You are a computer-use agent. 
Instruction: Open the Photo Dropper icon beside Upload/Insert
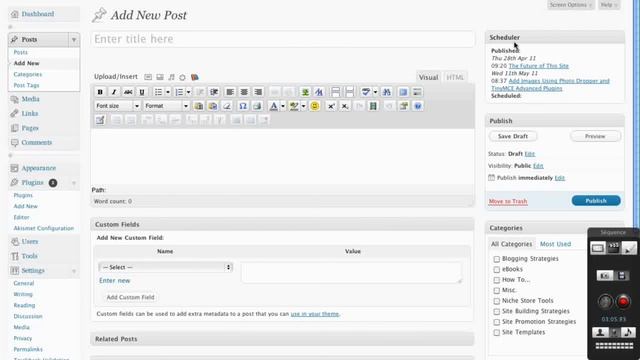[x=195, y=77]
